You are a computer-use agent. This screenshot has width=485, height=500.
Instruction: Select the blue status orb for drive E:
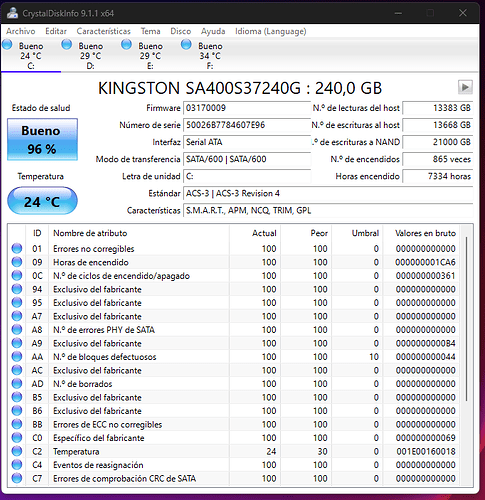[x=127, y=44]
